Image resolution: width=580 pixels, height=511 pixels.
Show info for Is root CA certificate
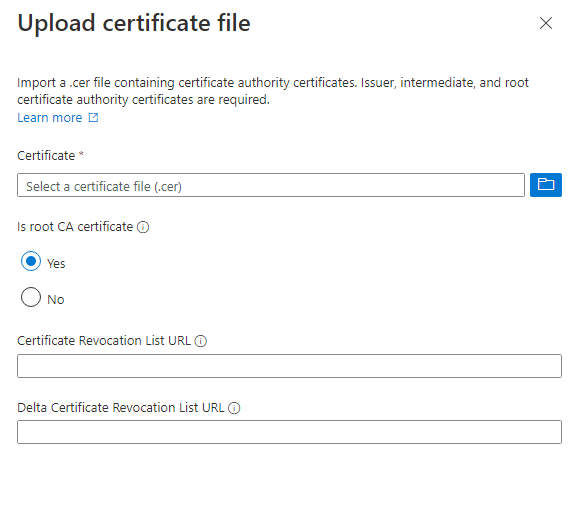tap(143, 227)
